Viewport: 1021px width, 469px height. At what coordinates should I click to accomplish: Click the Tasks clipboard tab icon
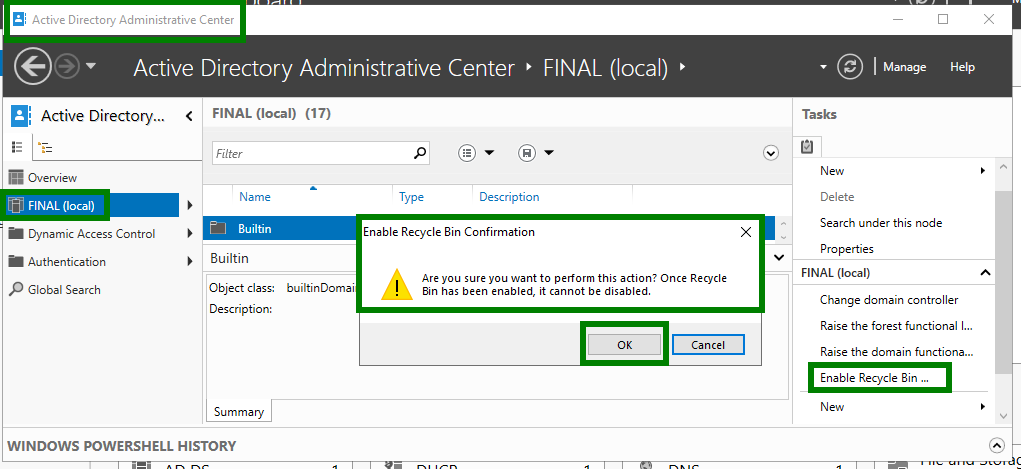coord(807,147)
